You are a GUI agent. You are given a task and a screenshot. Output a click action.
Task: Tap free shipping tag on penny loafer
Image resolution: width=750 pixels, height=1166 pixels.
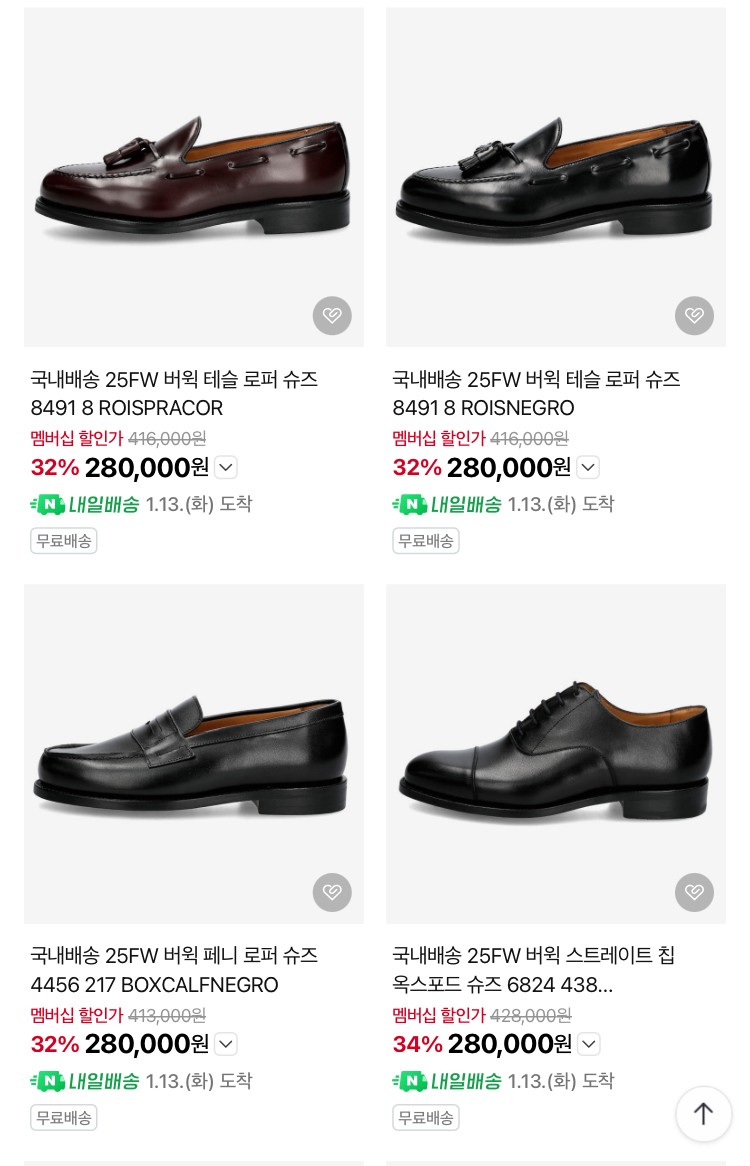click(x=63, y=1117)
